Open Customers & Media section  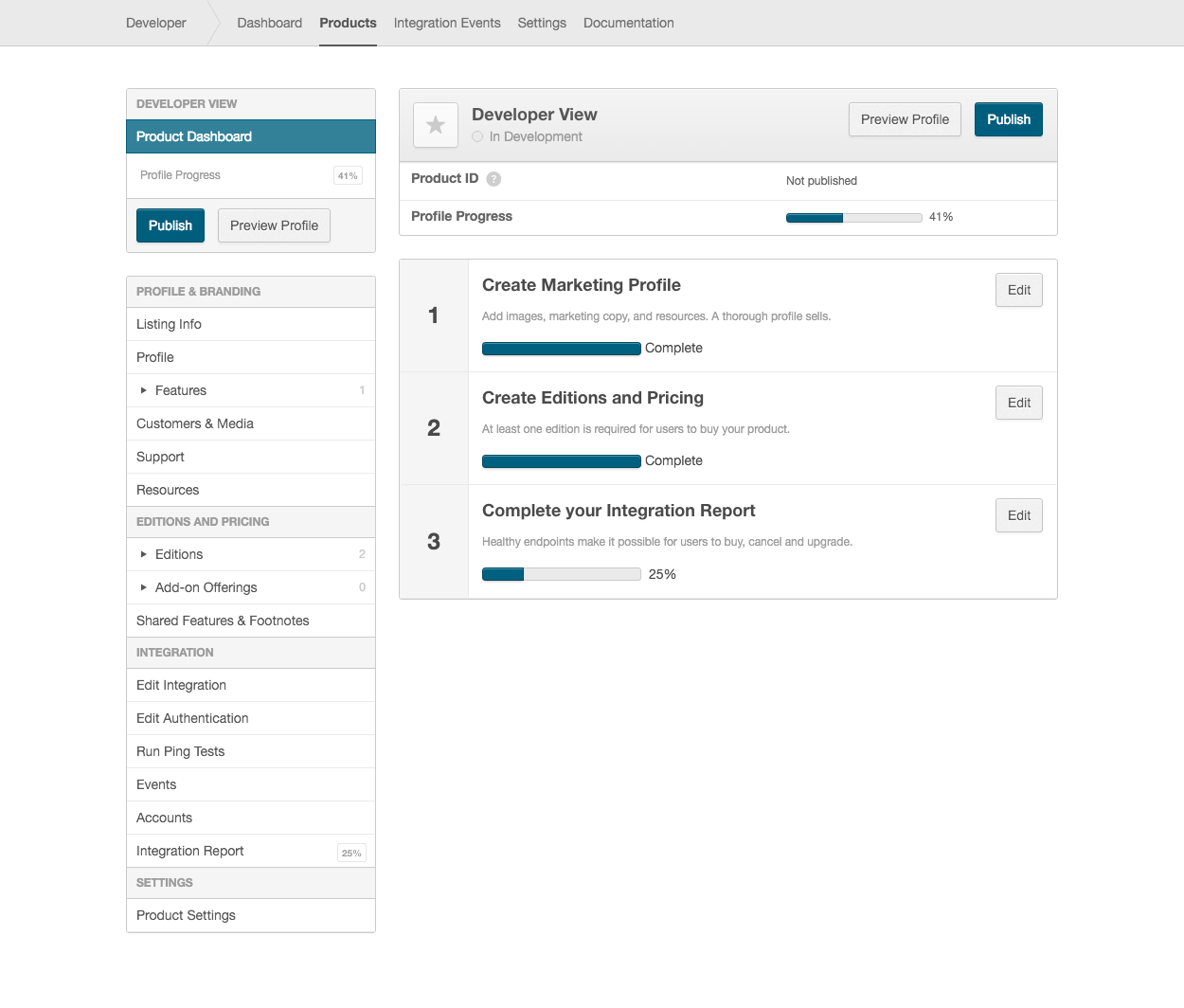251,423
